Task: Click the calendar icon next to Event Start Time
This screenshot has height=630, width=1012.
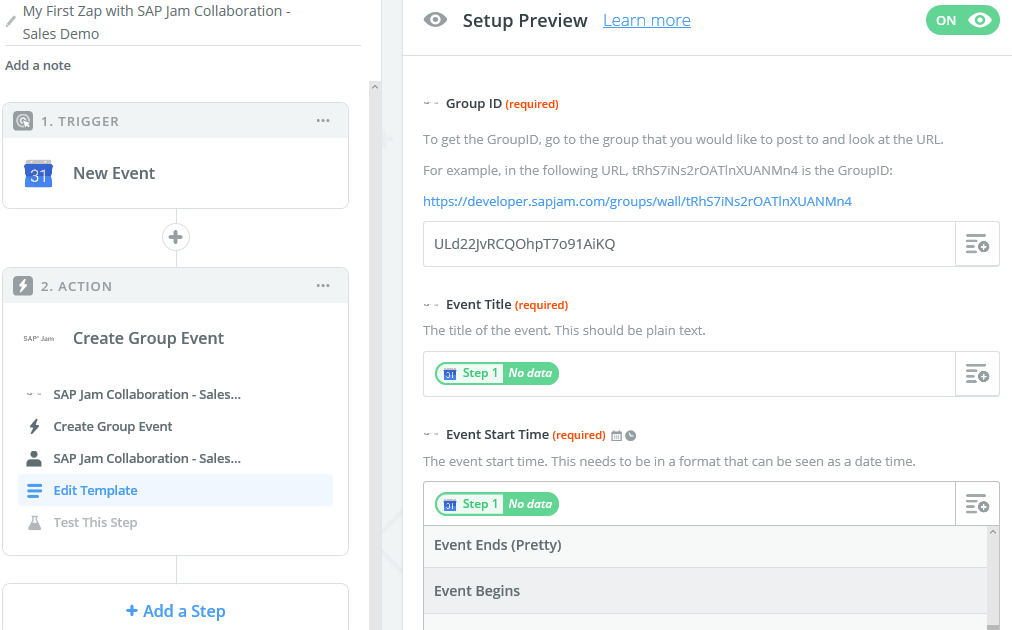Action: (616, 436)
